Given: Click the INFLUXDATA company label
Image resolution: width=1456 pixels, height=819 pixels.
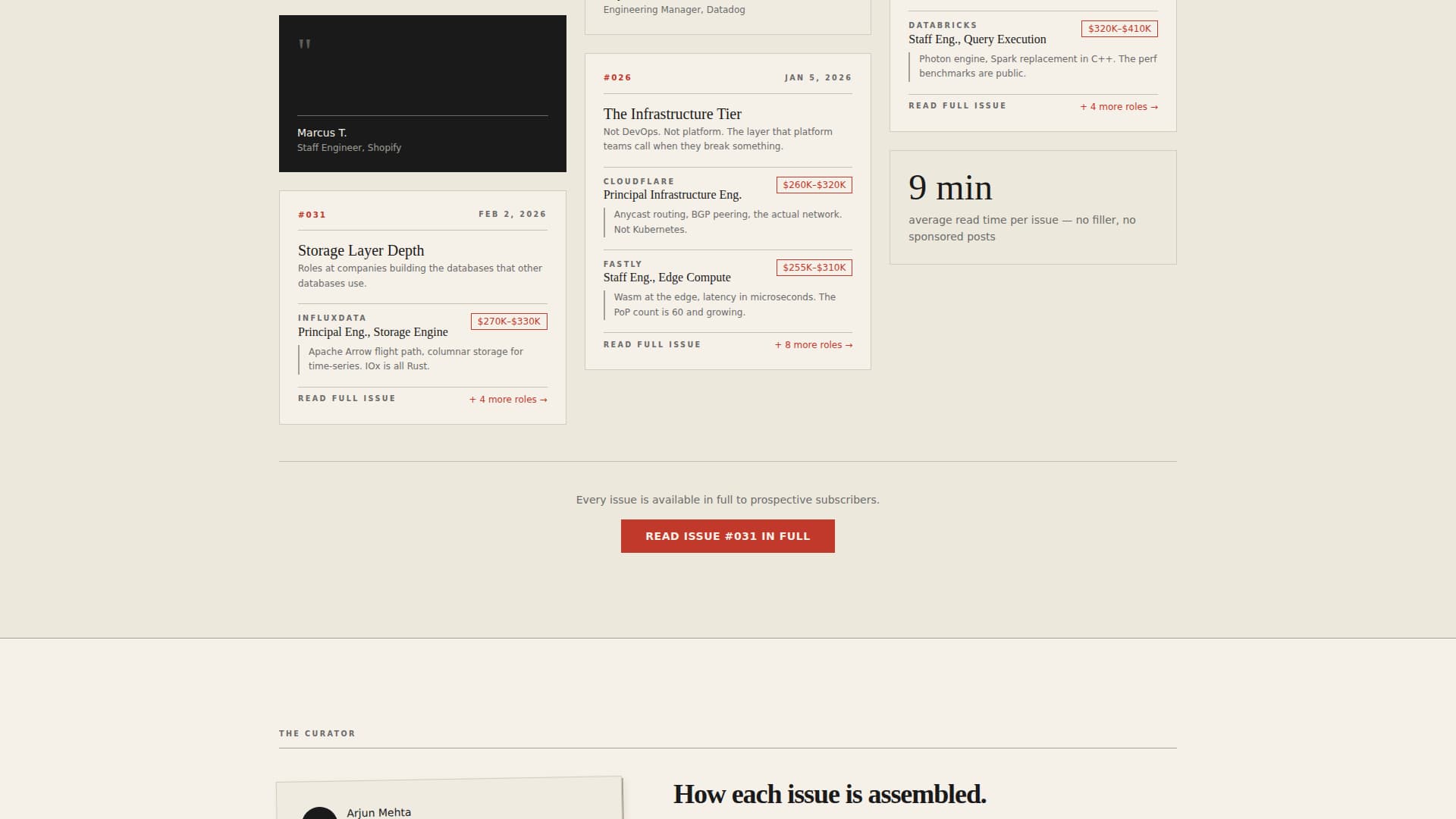Looking at the screenshot, I should 332,318.
